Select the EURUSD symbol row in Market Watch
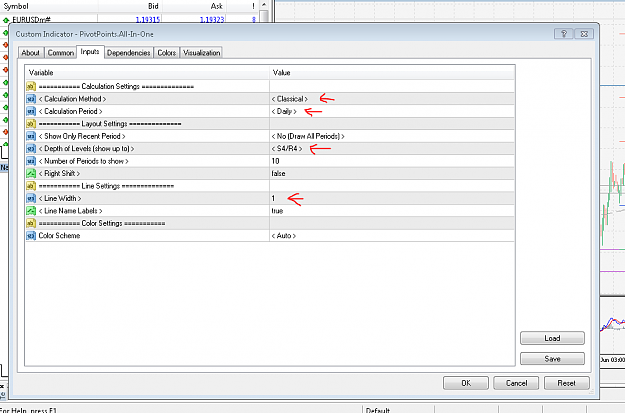Screen dimensions: 625x413 [130, 20]
